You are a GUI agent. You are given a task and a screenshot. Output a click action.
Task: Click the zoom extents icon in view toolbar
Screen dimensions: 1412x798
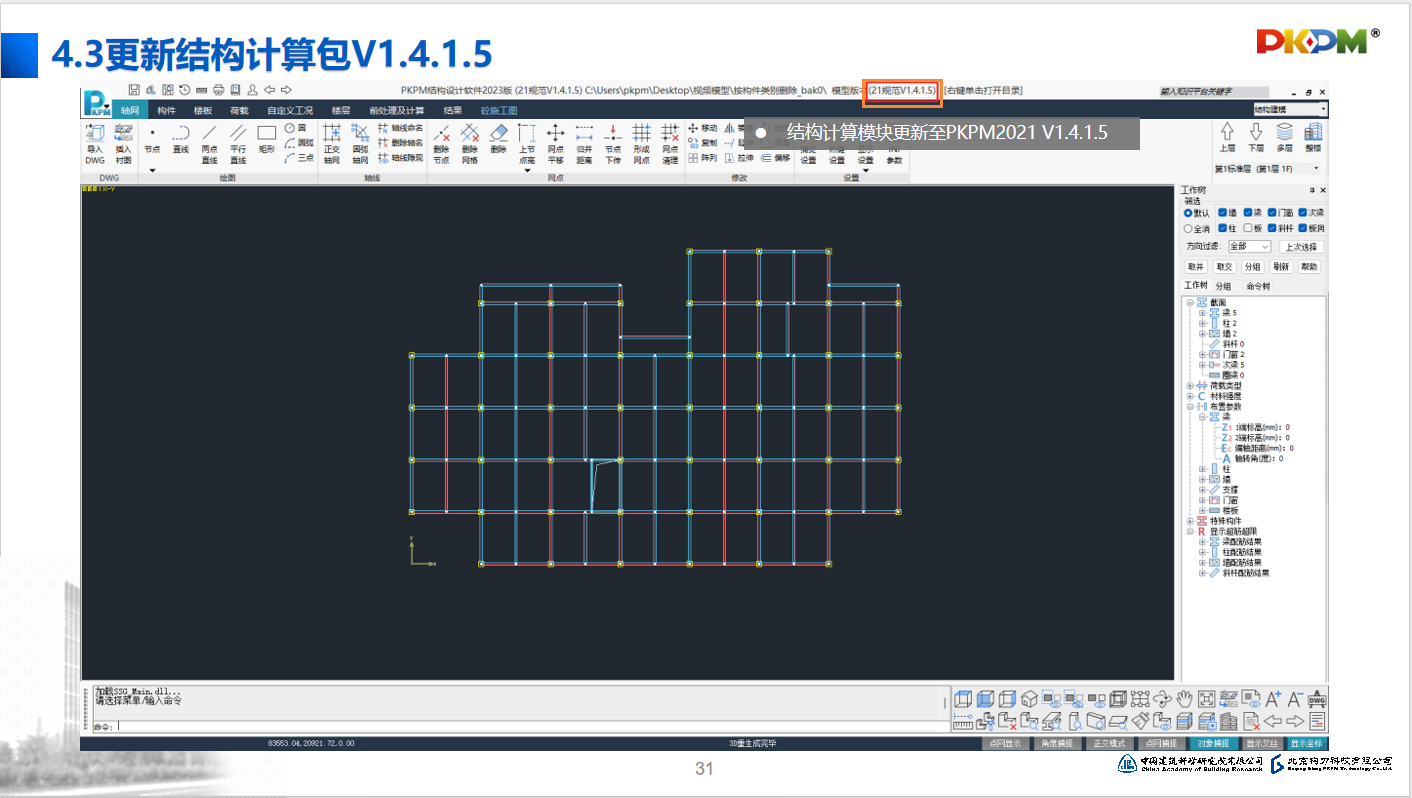(x=1206, y=699)
